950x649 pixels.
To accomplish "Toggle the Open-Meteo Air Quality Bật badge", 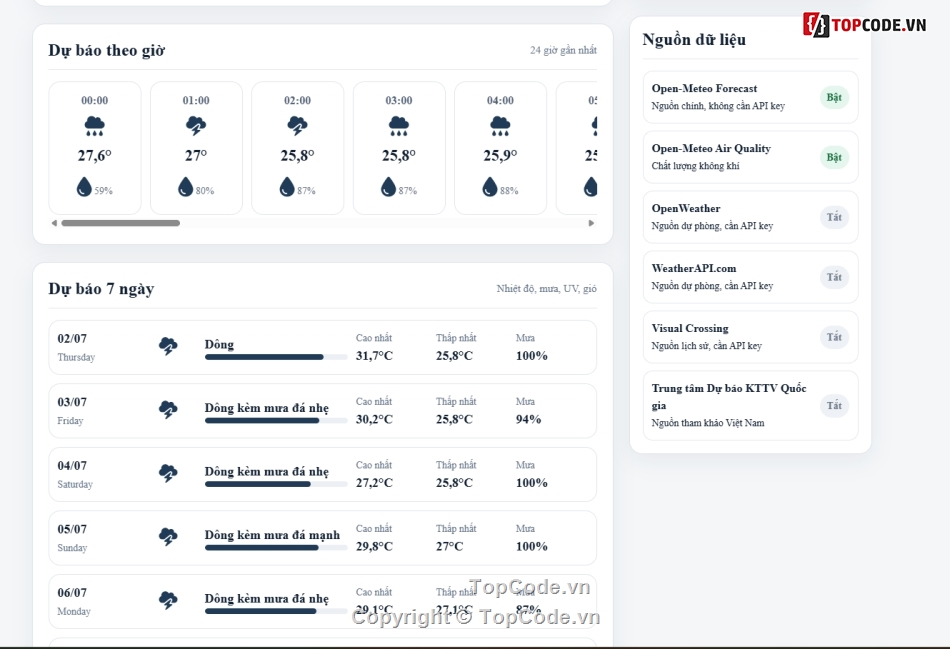I will pos(834,158).
